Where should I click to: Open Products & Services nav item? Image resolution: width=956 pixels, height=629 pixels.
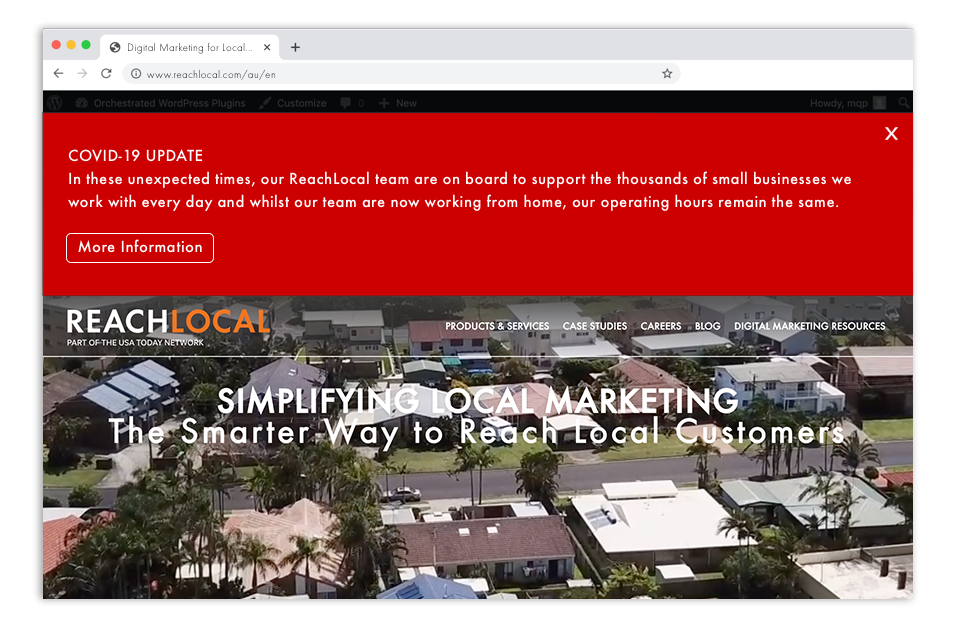click(497, 326)
